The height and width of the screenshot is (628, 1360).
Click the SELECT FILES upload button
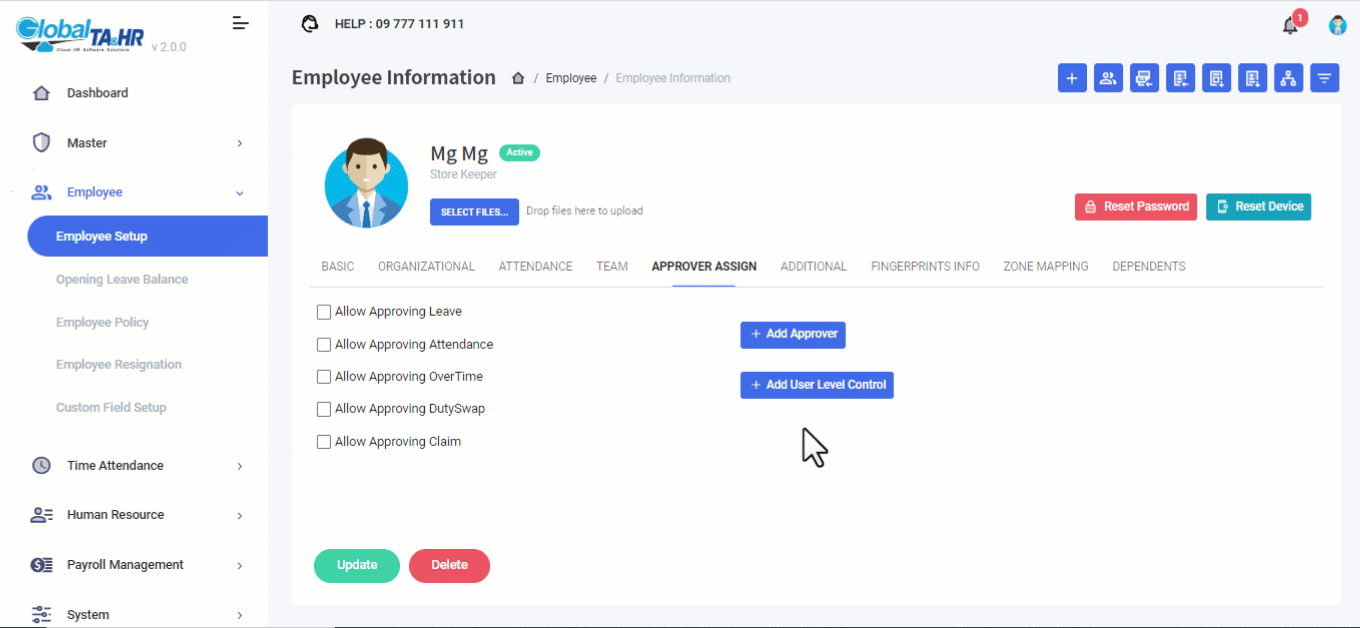tap(475, 212)
